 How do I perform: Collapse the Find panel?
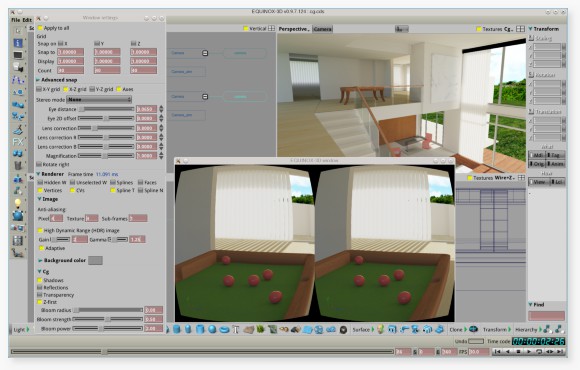[530, 305]
